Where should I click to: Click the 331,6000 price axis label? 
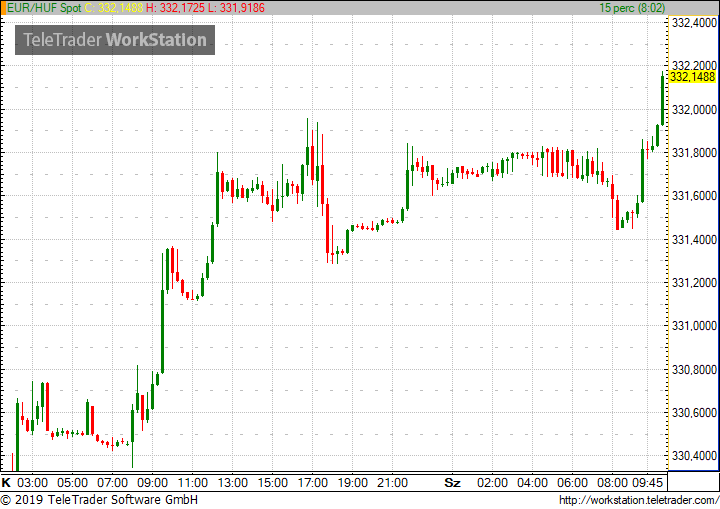[x=694, y=196]
